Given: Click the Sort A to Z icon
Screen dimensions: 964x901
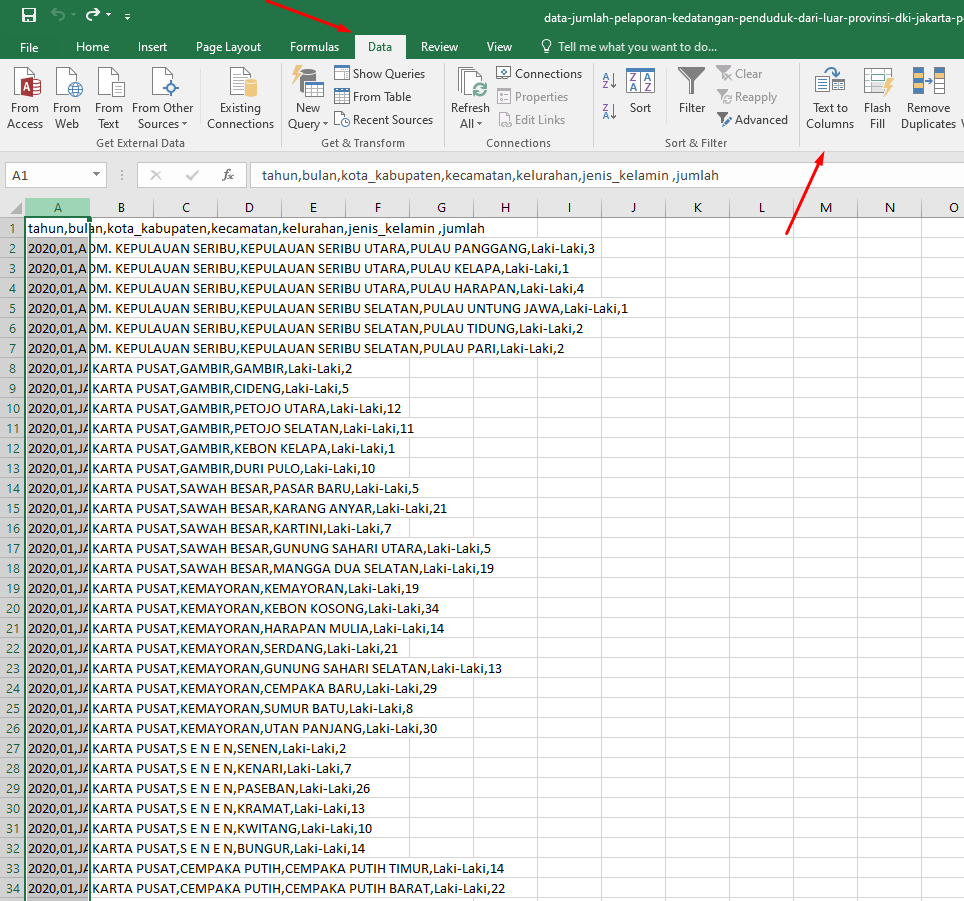Looking at the screenshot, I should click(611, 78).
